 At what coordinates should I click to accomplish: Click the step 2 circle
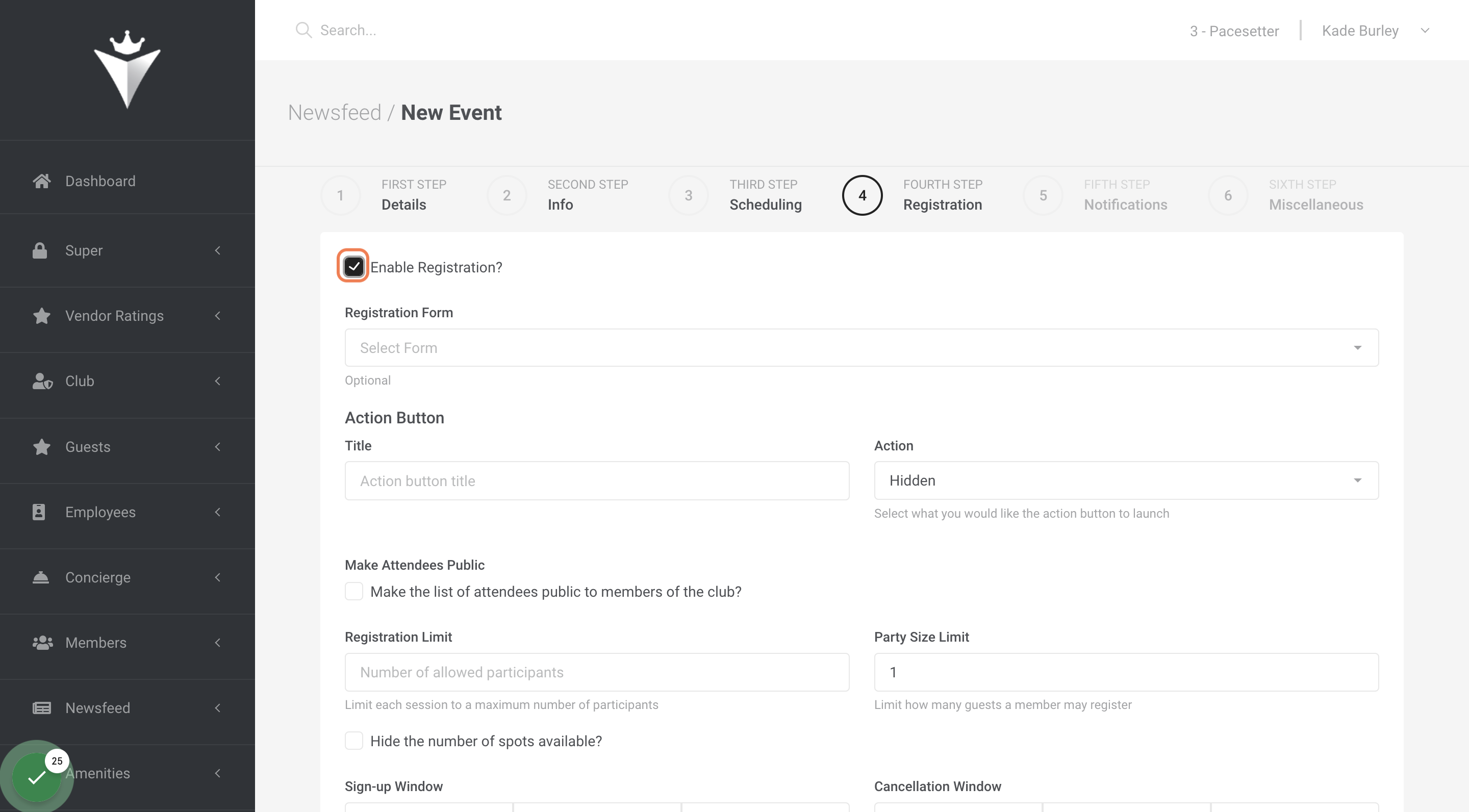pos(506,195)
